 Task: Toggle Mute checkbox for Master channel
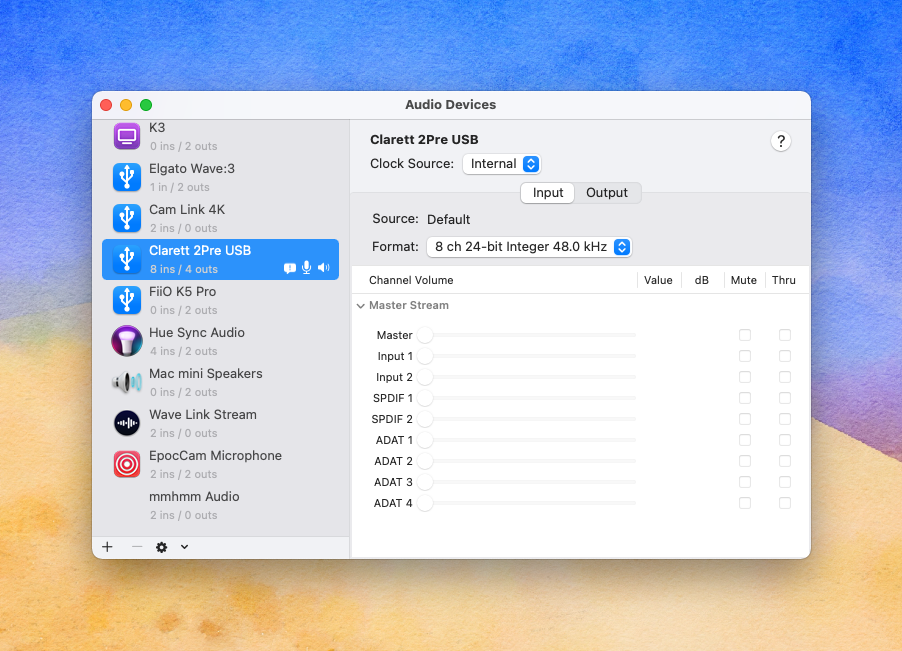point(745,335)
